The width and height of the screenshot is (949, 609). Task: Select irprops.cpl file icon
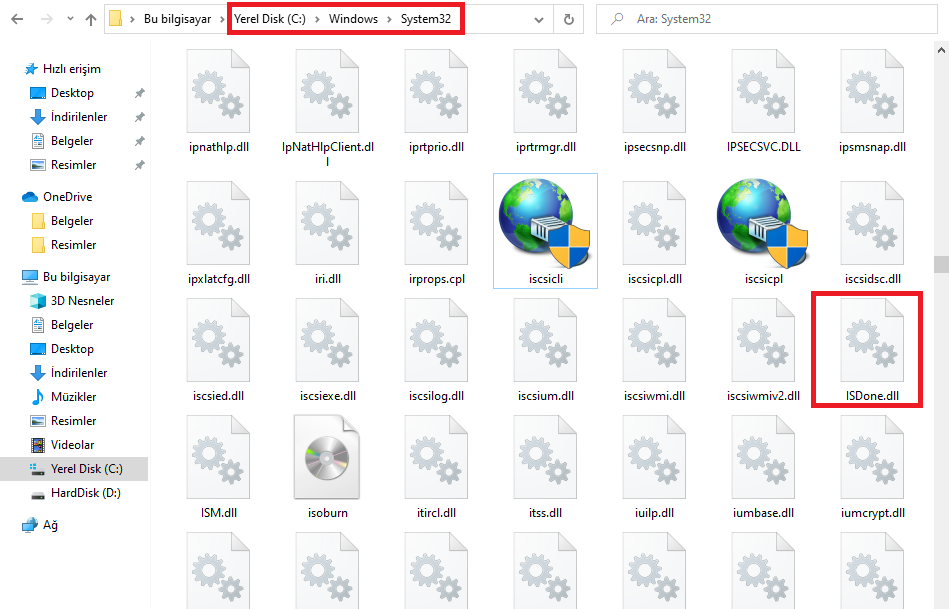click(436, 223)
